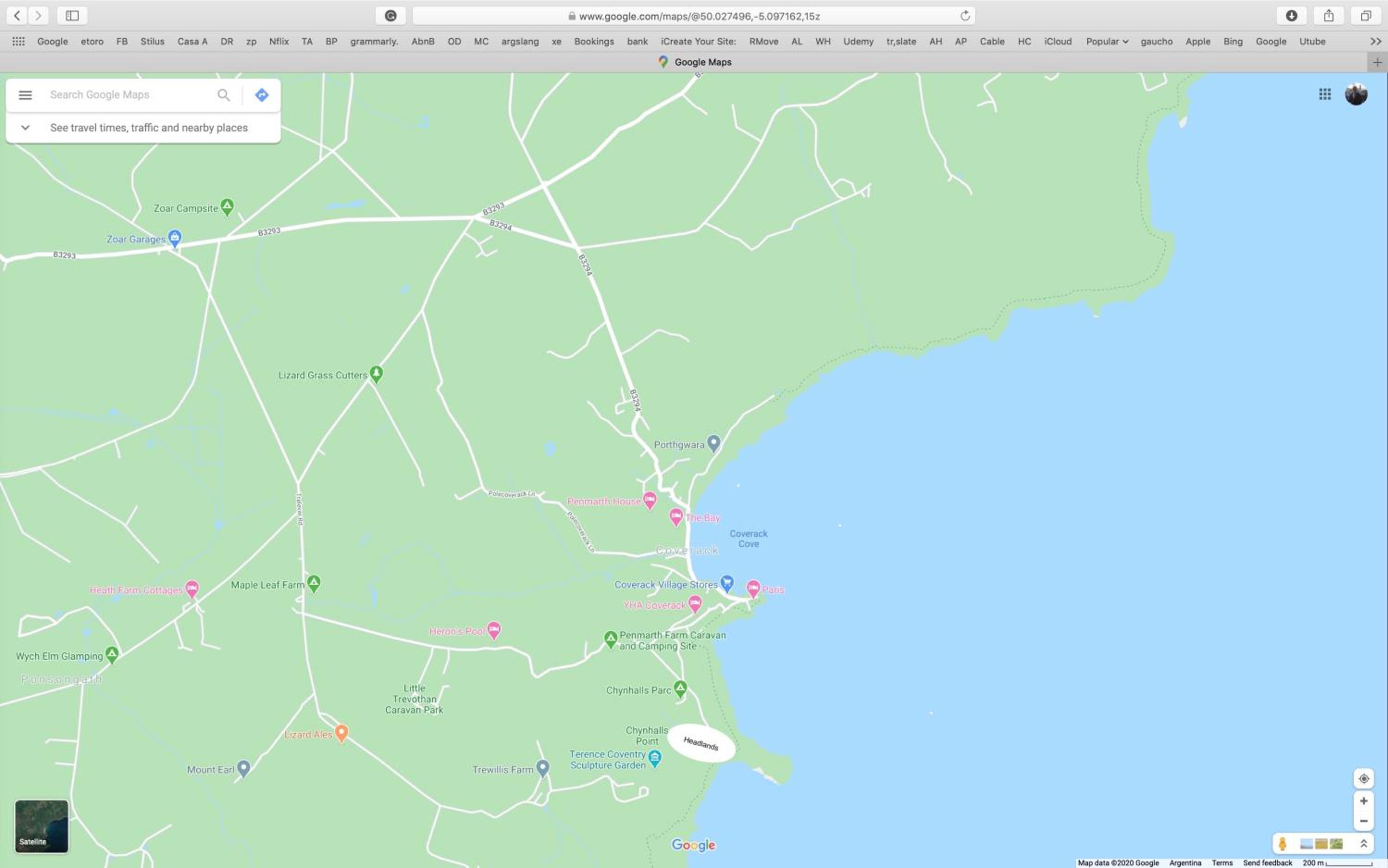Open the Google Maps hamburger menu
Screen dimensions: 1388x868
(25, 95)
